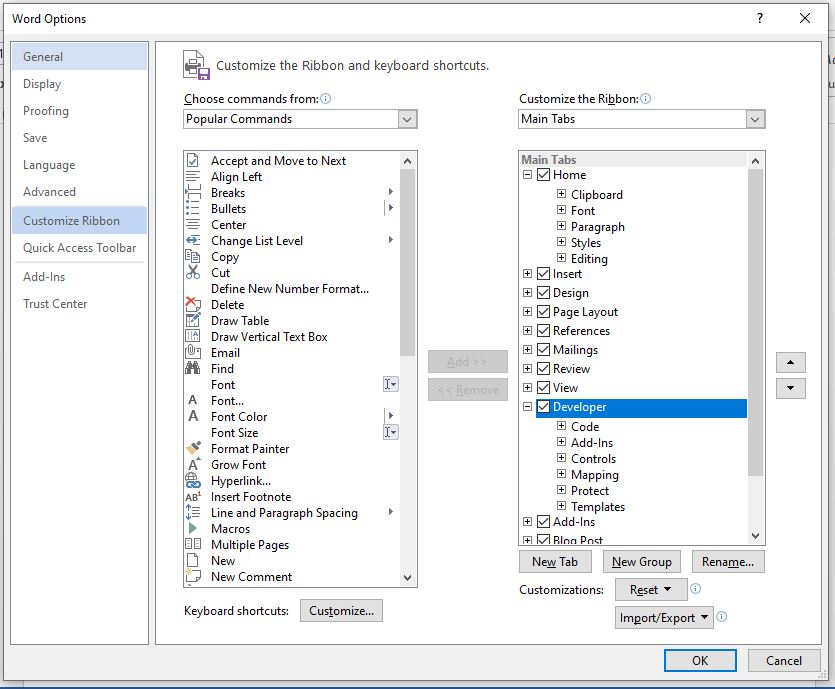835x689 pixels.
Task: Open the General options category
Action: 79,56
